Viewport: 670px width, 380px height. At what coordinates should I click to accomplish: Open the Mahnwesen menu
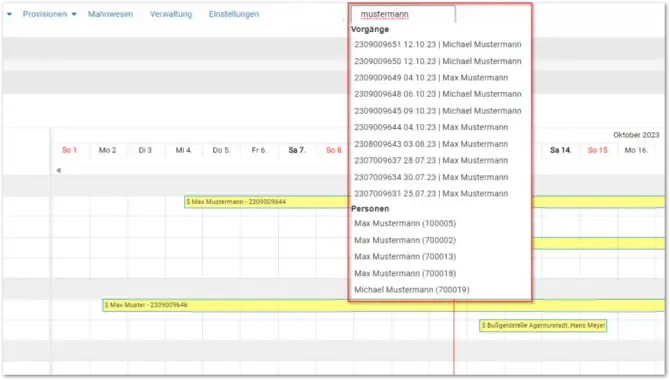coord(110,14)
